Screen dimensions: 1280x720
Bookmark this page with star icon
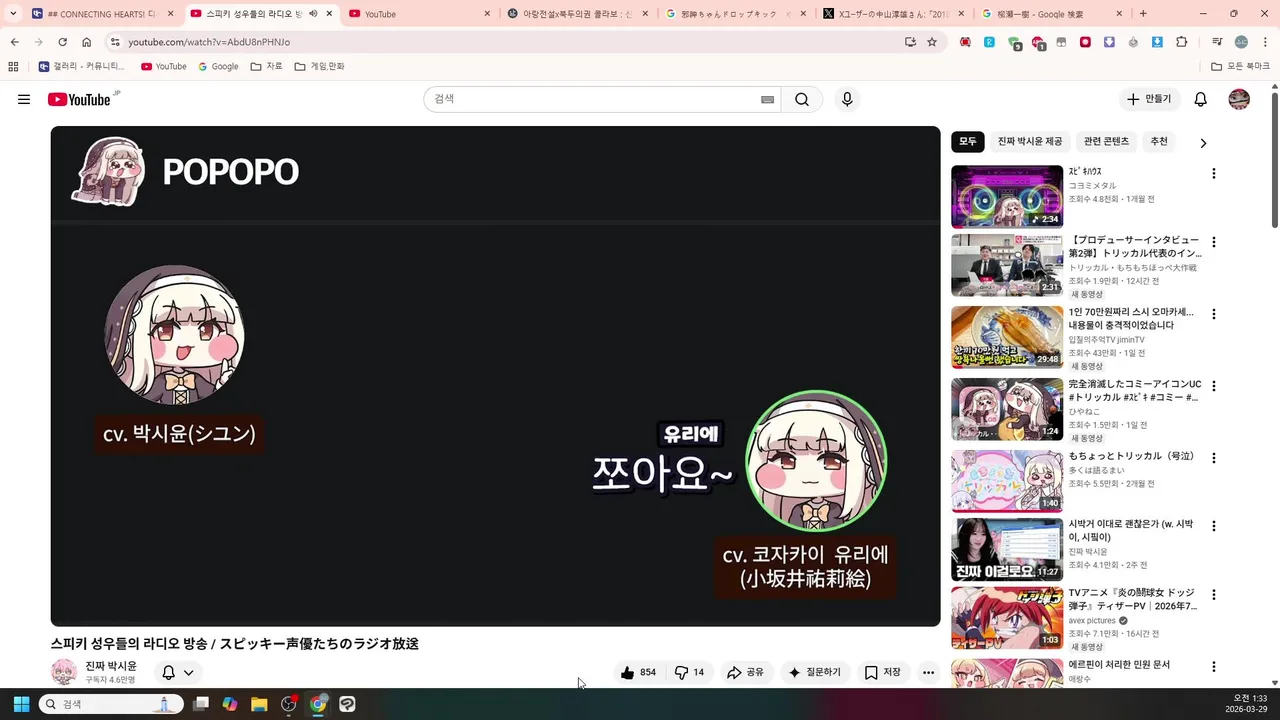pyautogui.click(x=932, y=42)
